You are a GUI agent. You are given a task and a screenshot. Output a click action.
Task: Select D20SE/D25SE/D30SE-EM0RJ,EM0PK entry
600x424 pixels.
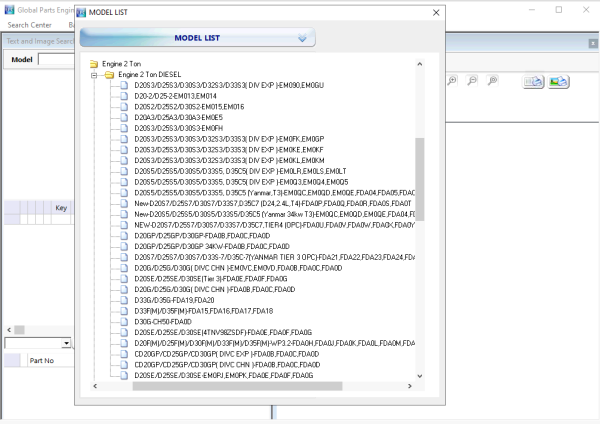(223, 375)
